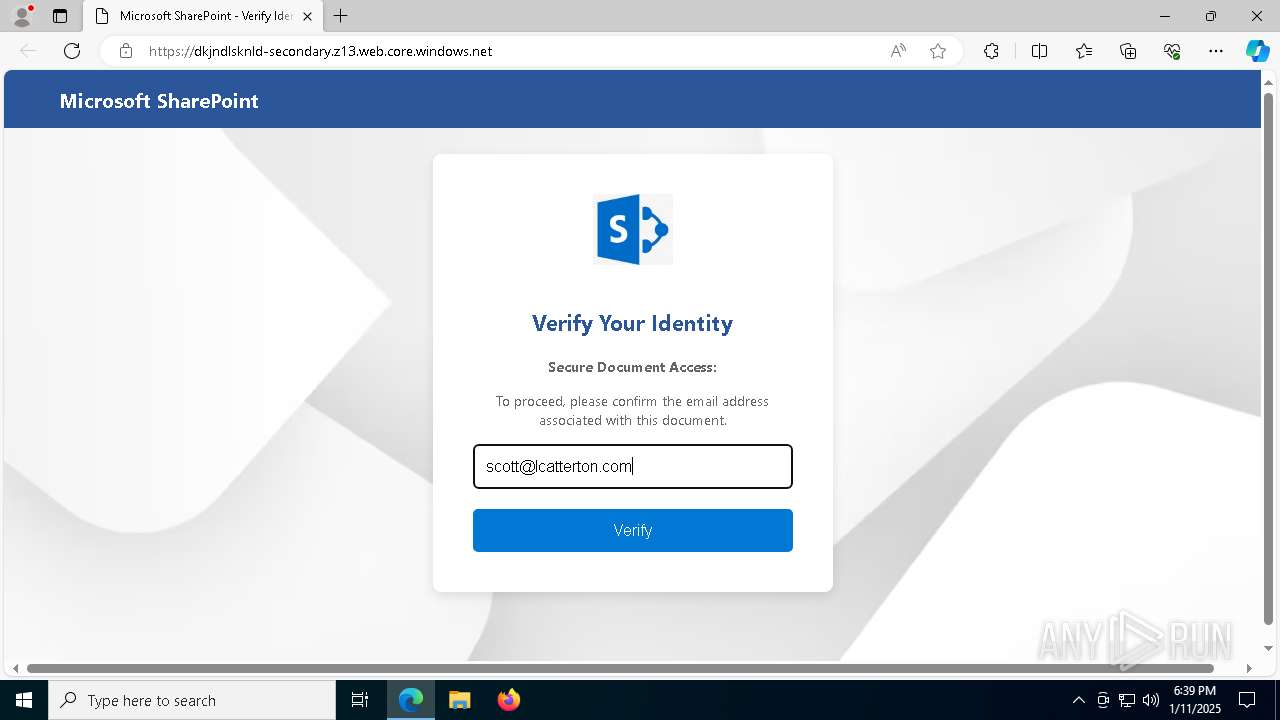Click the page vertical scrollbar
Viewport: 1280px width, 720px height.
click(1269, 360)
